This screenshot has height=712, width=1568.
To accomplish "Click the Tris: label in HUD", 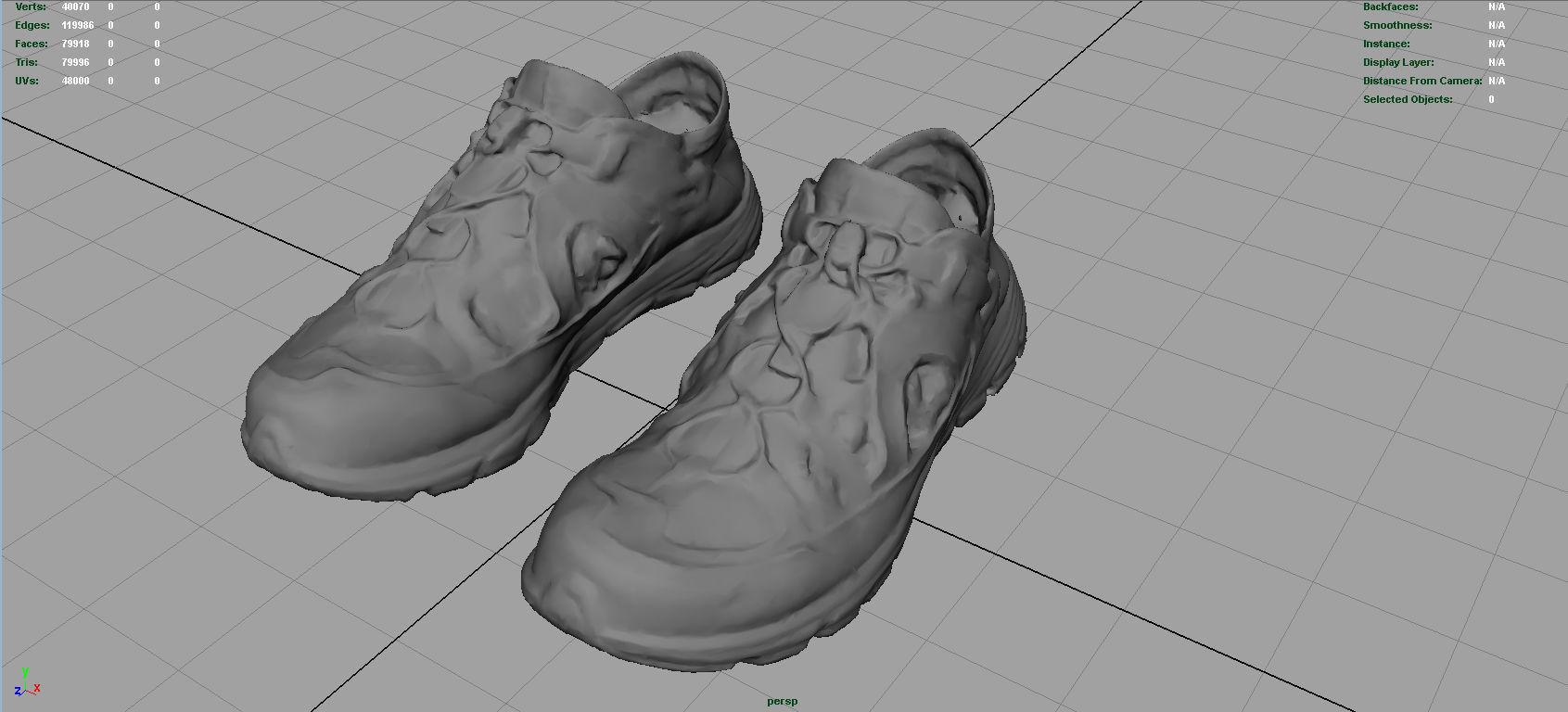I will (27, 62).
